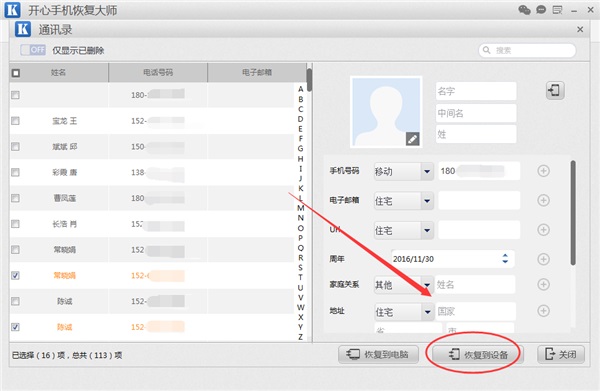Click 恢复到设备 button
Screen dimensions: 600x391
point(478,355)
